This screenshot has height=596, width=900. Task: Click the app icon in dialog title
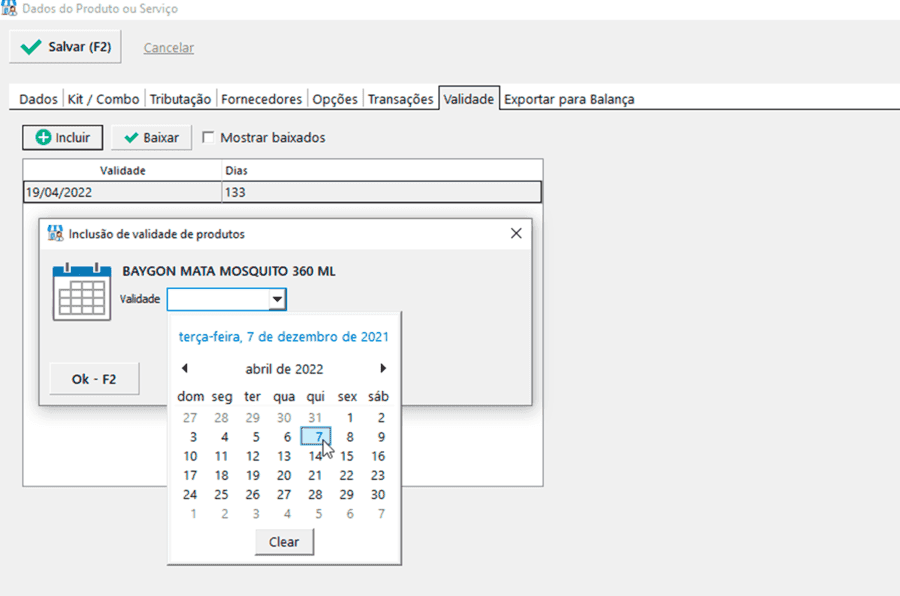click(55, 233)
